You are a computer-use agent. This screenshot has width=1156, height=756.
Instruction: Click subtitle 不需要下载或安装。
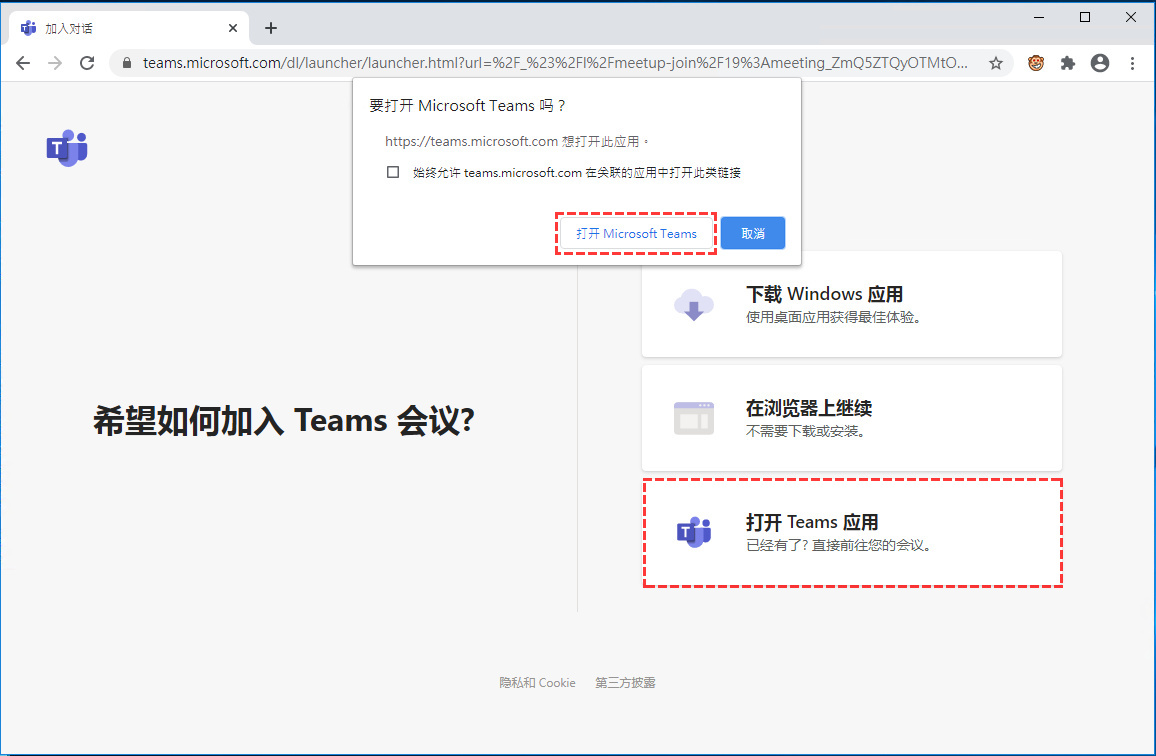806,431
